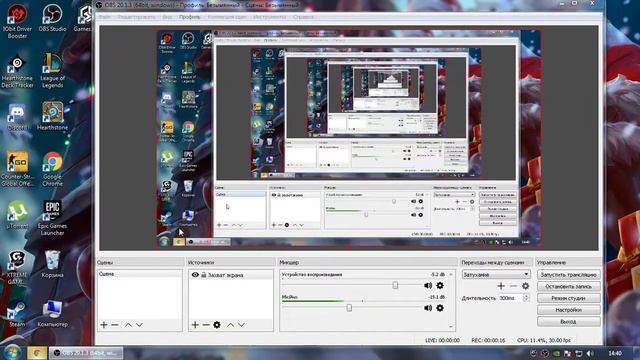Click the REC: 00:00:16 status text
Screen dimensions: 640x360
pos(488,340)
